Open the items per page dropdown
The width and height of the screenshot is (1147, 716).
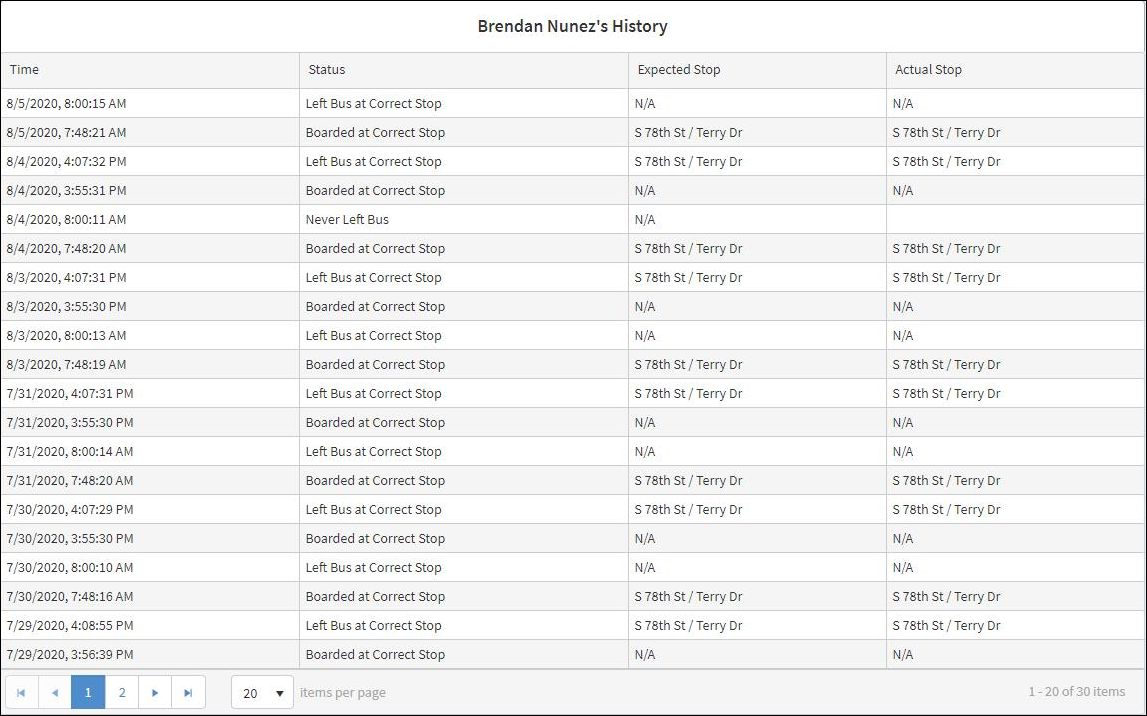262,692
